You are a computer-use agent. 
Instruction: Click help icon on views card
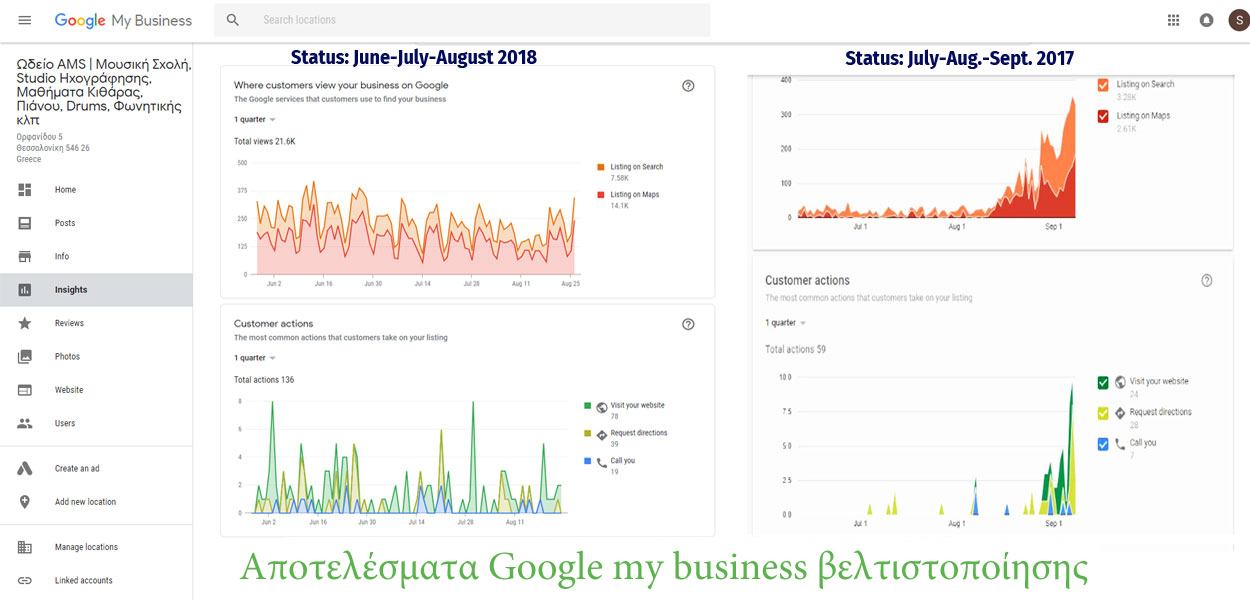688,86
